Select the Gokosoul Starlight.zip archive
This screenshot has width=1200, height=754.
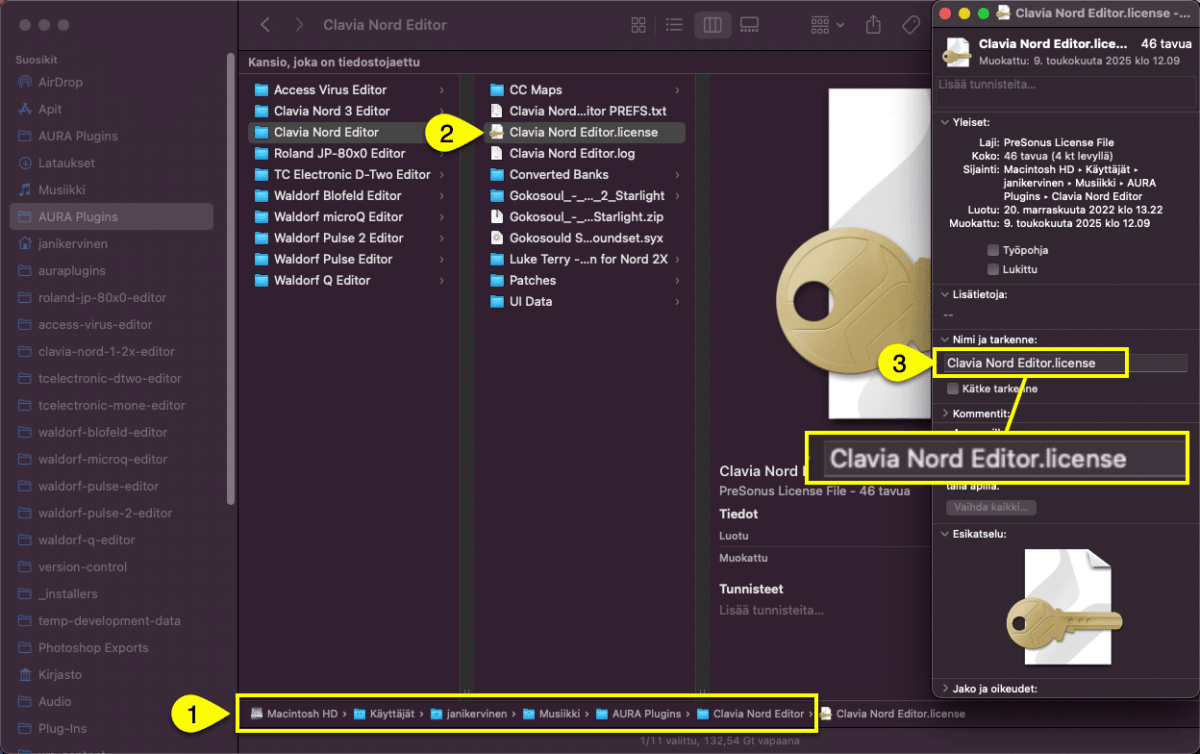584,217
